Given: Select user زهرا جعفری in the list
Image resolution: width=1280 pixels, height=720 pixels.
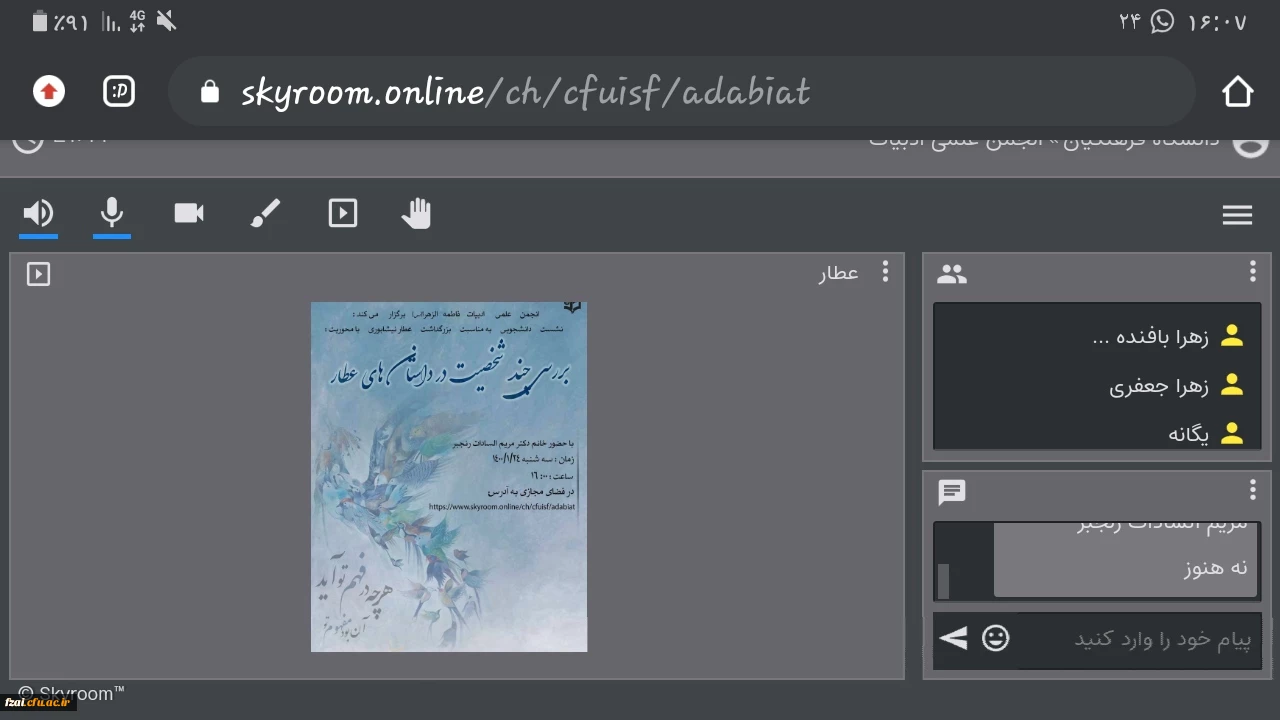Looking at the screenshot, I should [1160, 386].
